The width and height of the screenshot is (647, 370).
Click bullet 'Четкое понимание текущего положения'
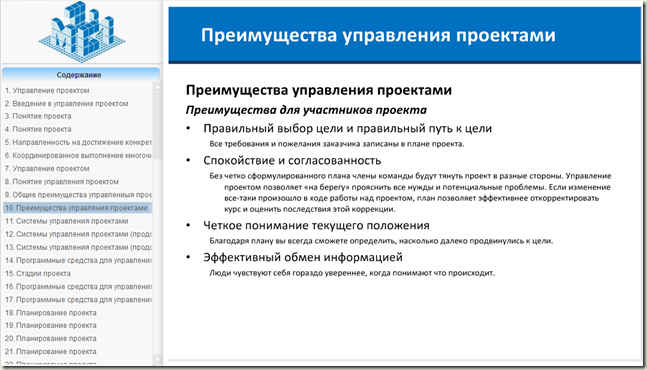coord(316,226)
